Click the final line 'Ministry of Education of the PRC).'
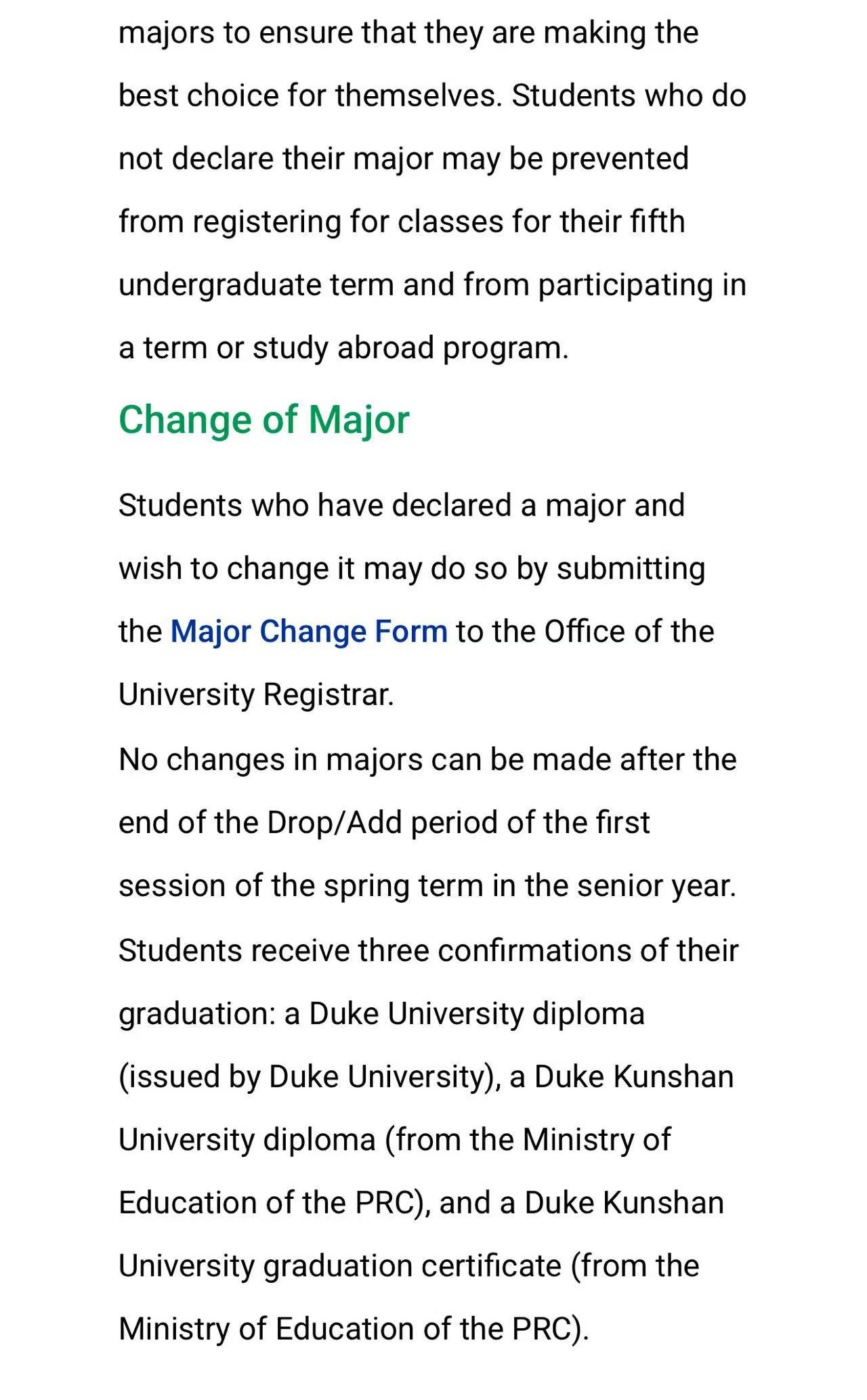This screenshot has height=1400, width=867. 354,1329
